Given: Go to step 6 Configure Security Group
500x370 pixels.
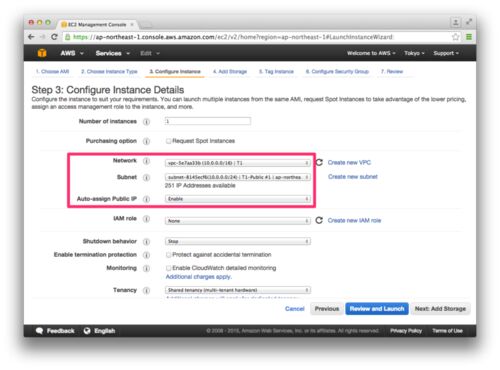Looking at the screenshot, I should (x=337, y=72).
